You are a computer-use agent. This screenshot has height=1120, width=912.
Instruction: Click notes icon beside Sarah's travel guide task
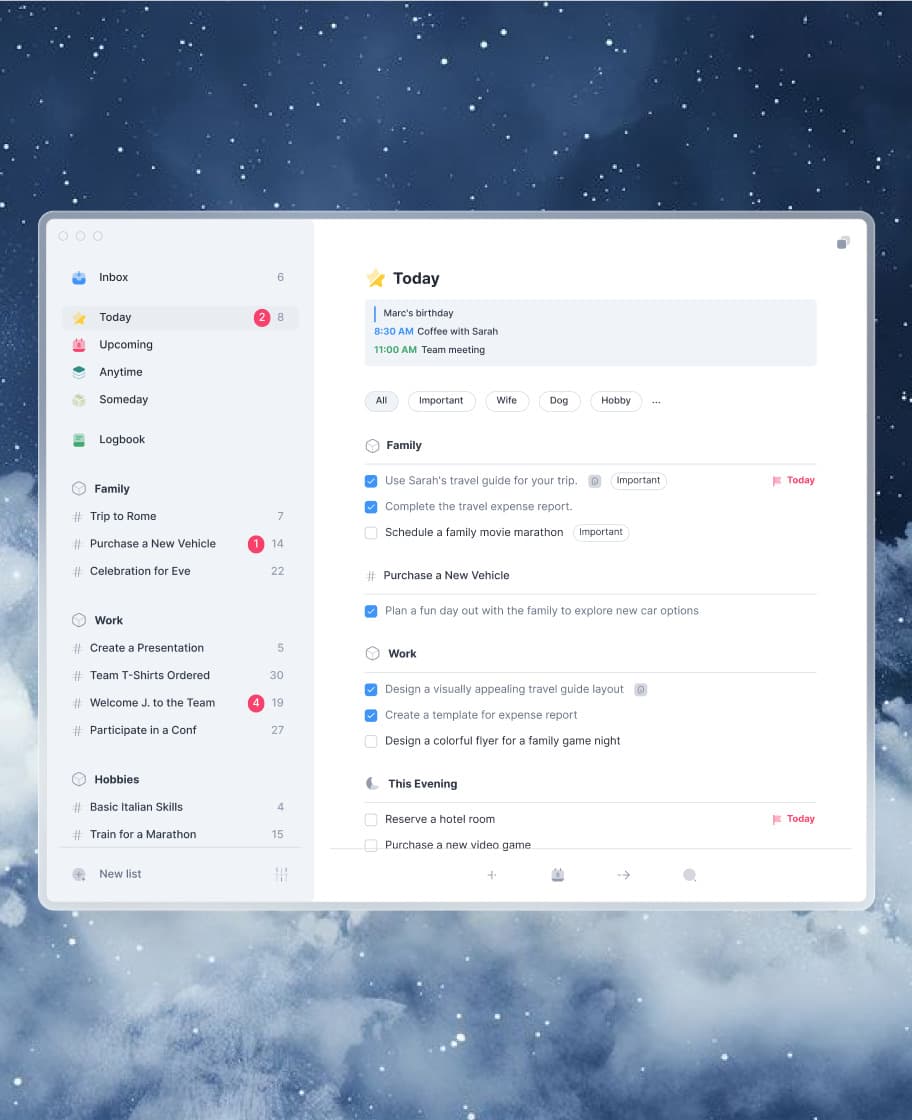coord(595,481)
